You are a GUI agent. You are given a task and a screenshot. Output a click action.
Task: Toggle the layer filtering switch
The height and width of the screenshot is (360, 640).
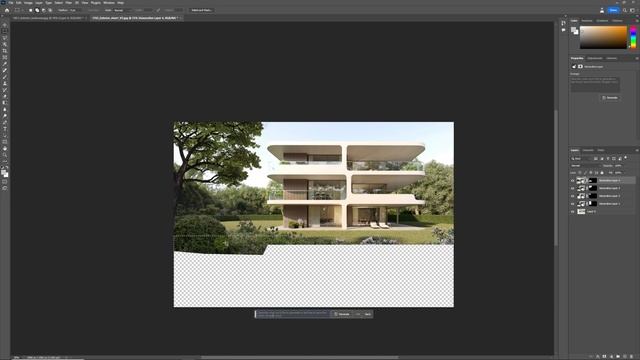point(626,158)
